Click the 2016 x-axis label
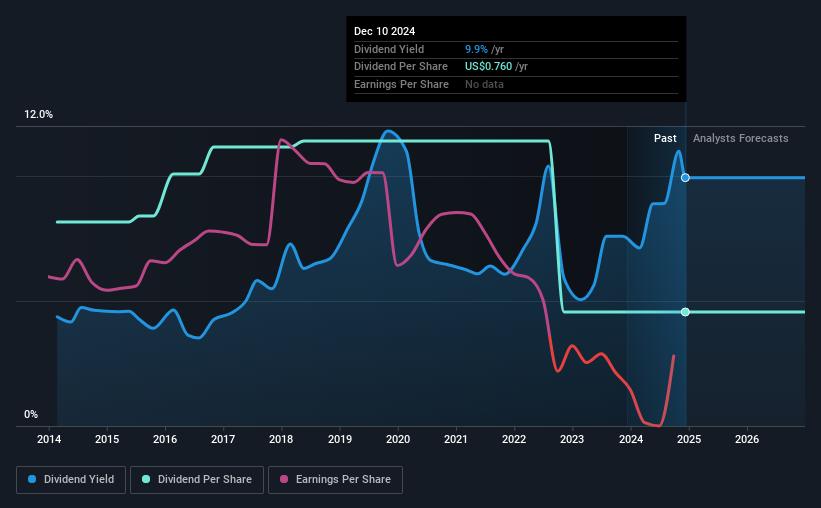This screenshot has width=821, height=508. click(x=165, y=439)
